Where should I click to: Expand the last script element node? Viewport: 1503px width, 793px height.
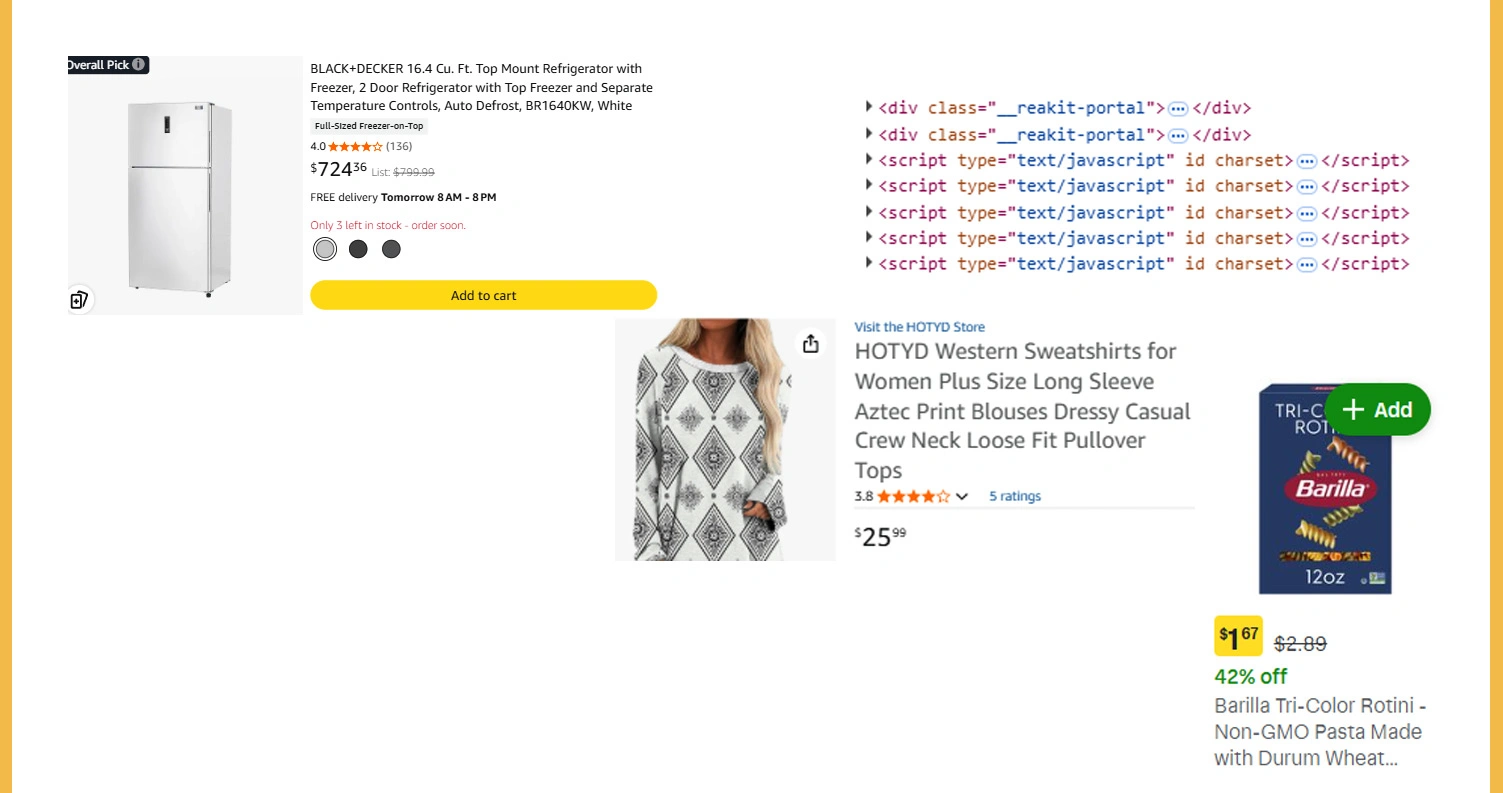click(868, 264)
